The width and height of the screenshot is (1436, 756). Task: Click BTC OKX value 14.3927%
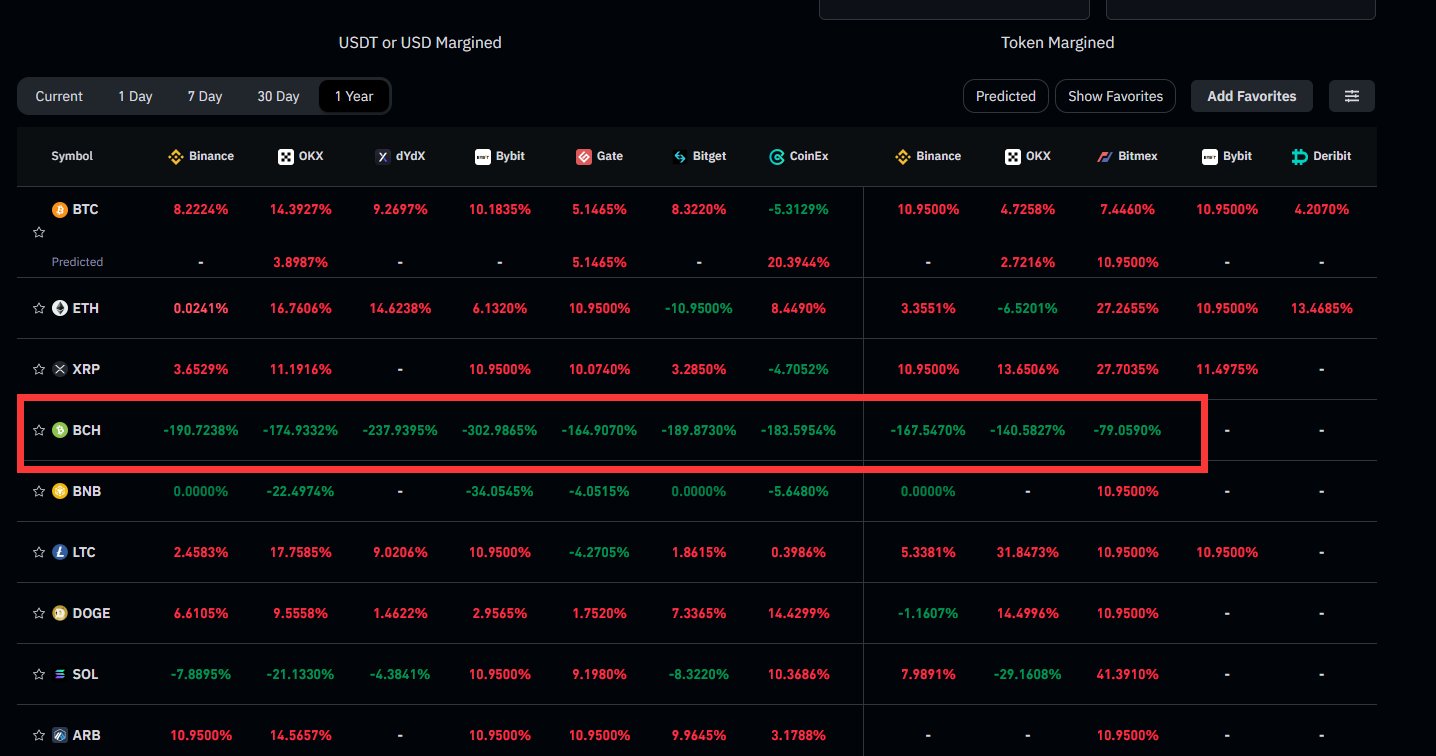[300, 210]
